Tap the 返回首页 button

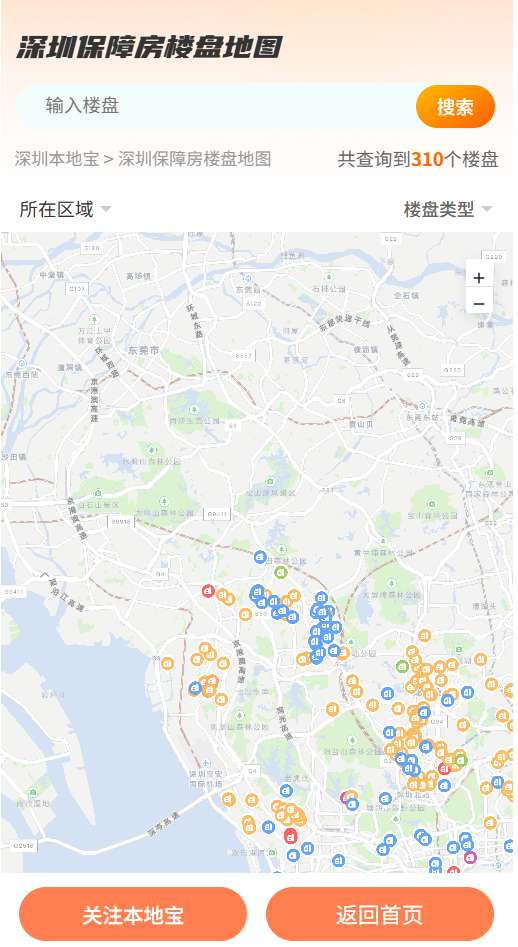click(380, 914)
